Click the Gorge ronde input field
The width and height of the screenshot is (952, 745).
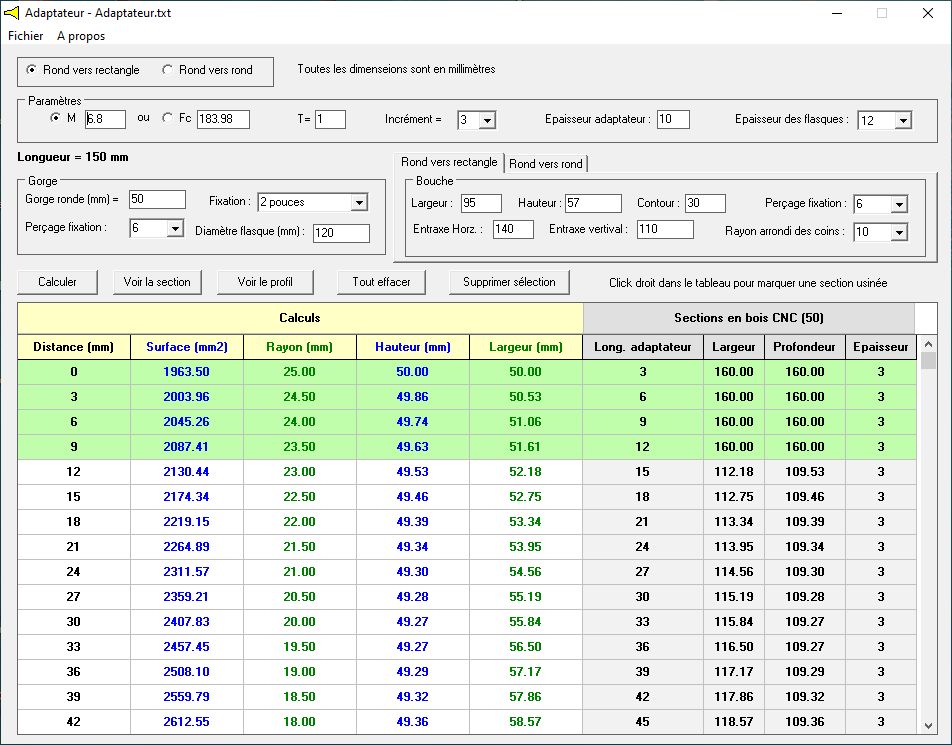(x=157, y=199)
